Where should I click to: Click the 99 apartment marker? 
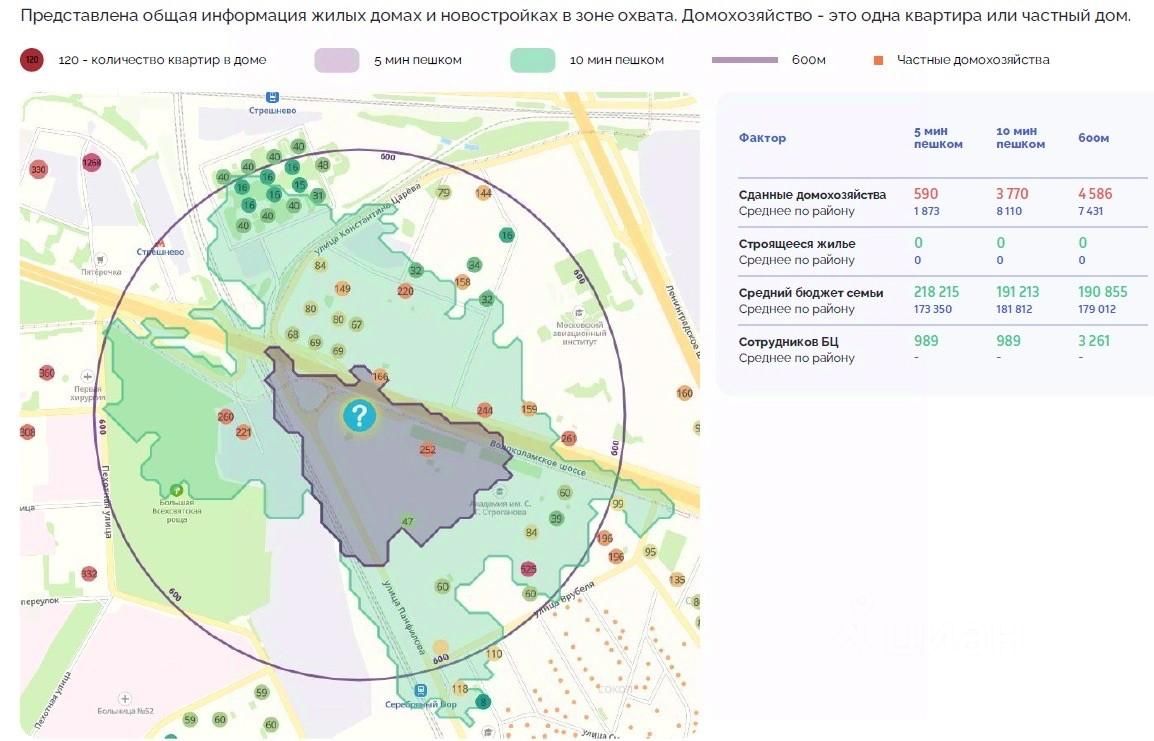click(x=617, y=504)
